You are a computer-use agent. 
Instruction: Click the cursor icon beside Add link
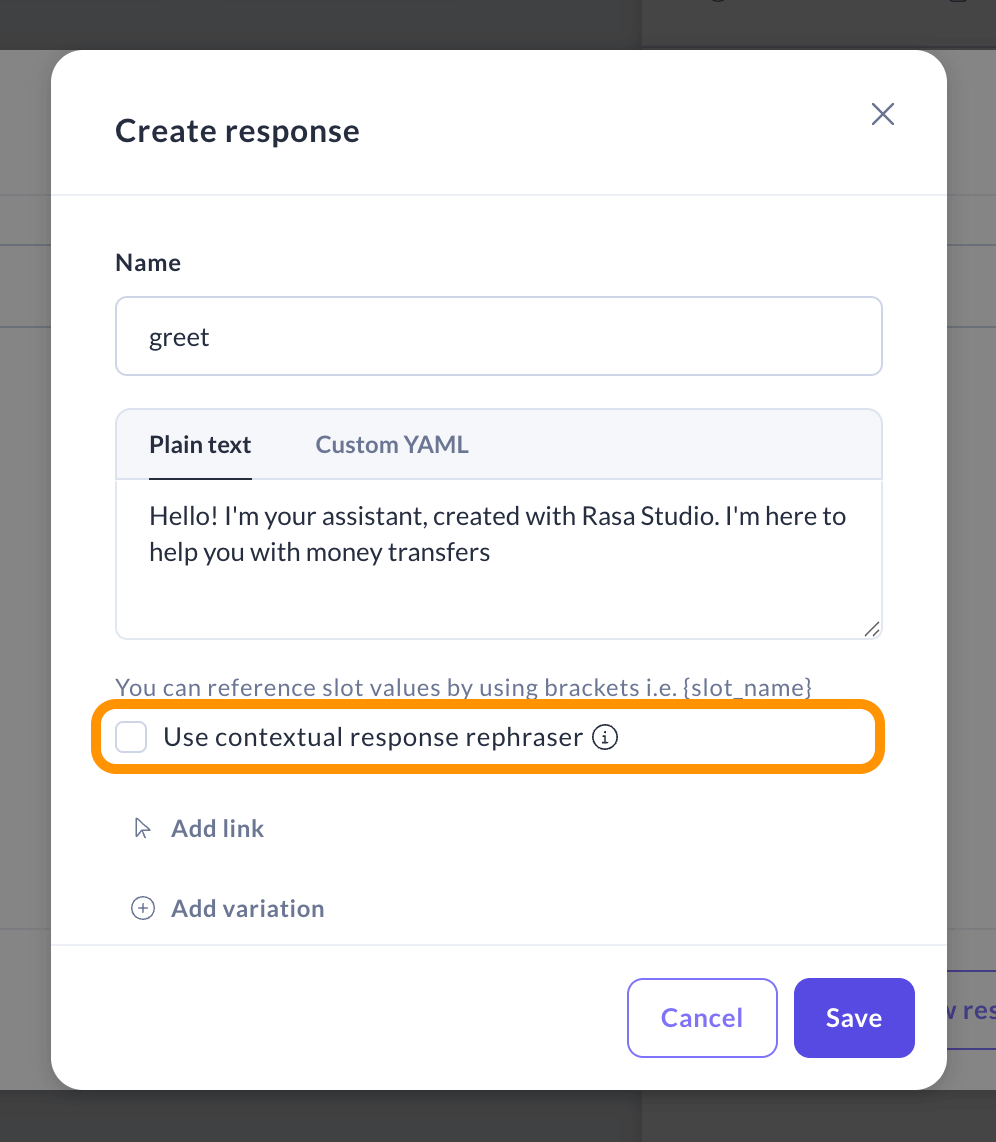click(143, 828)
